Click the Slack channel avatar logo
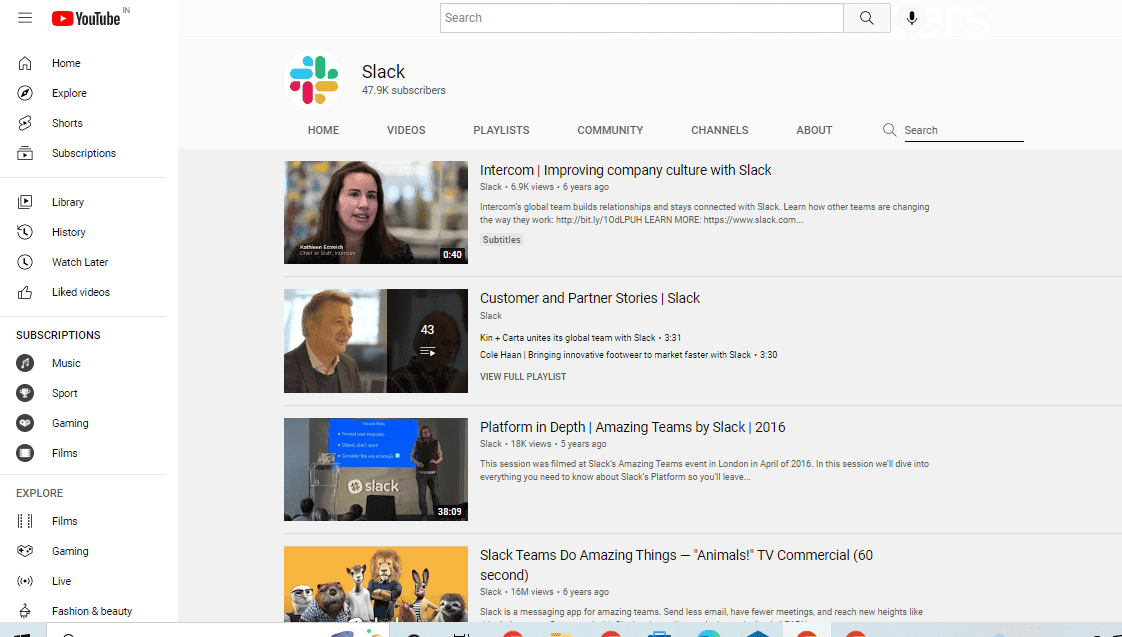This screenshot has height=637, width=1122. tap(313, 80)
